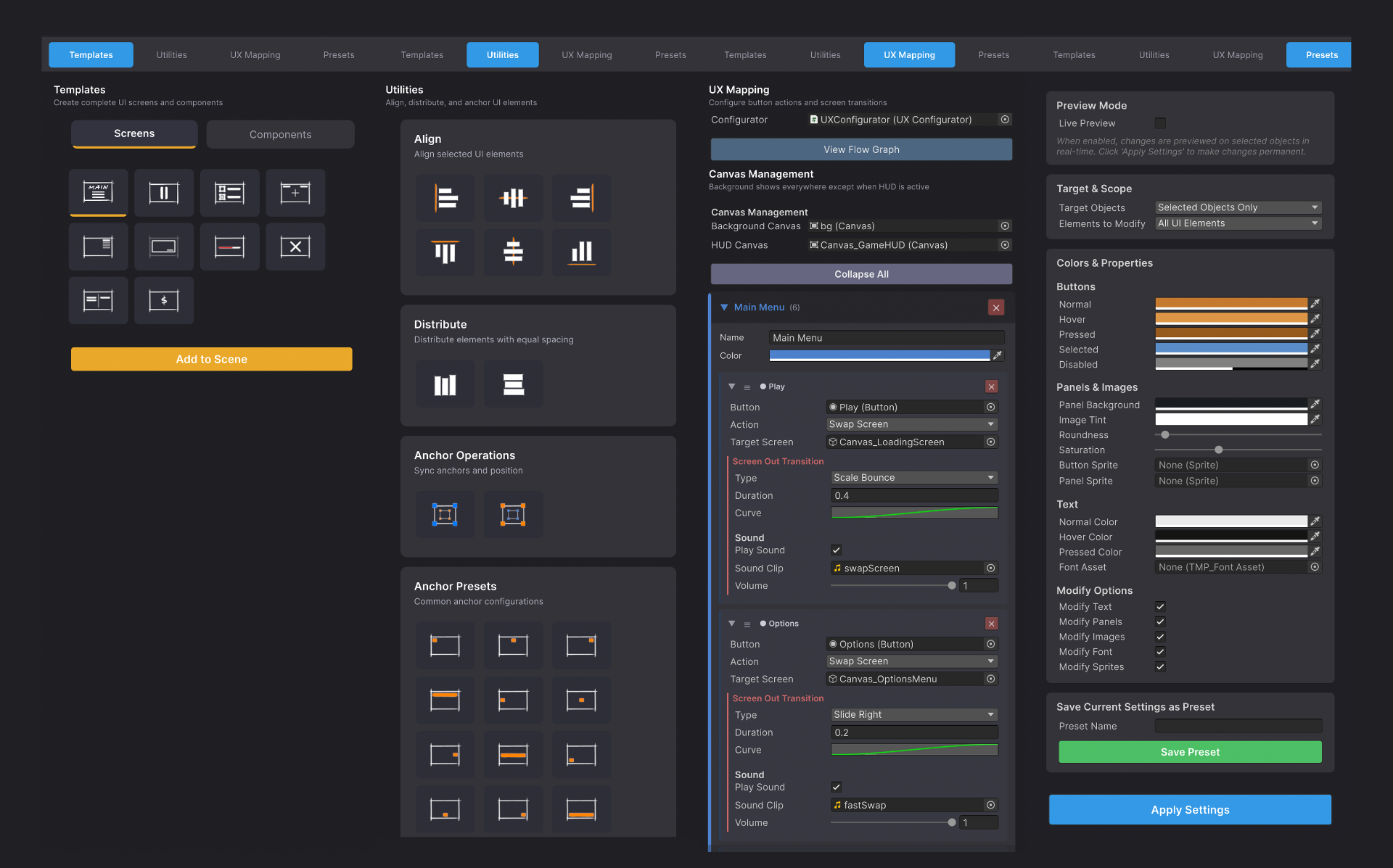
Task: Choose the top-left anchor preset
Action: (445, 645)
